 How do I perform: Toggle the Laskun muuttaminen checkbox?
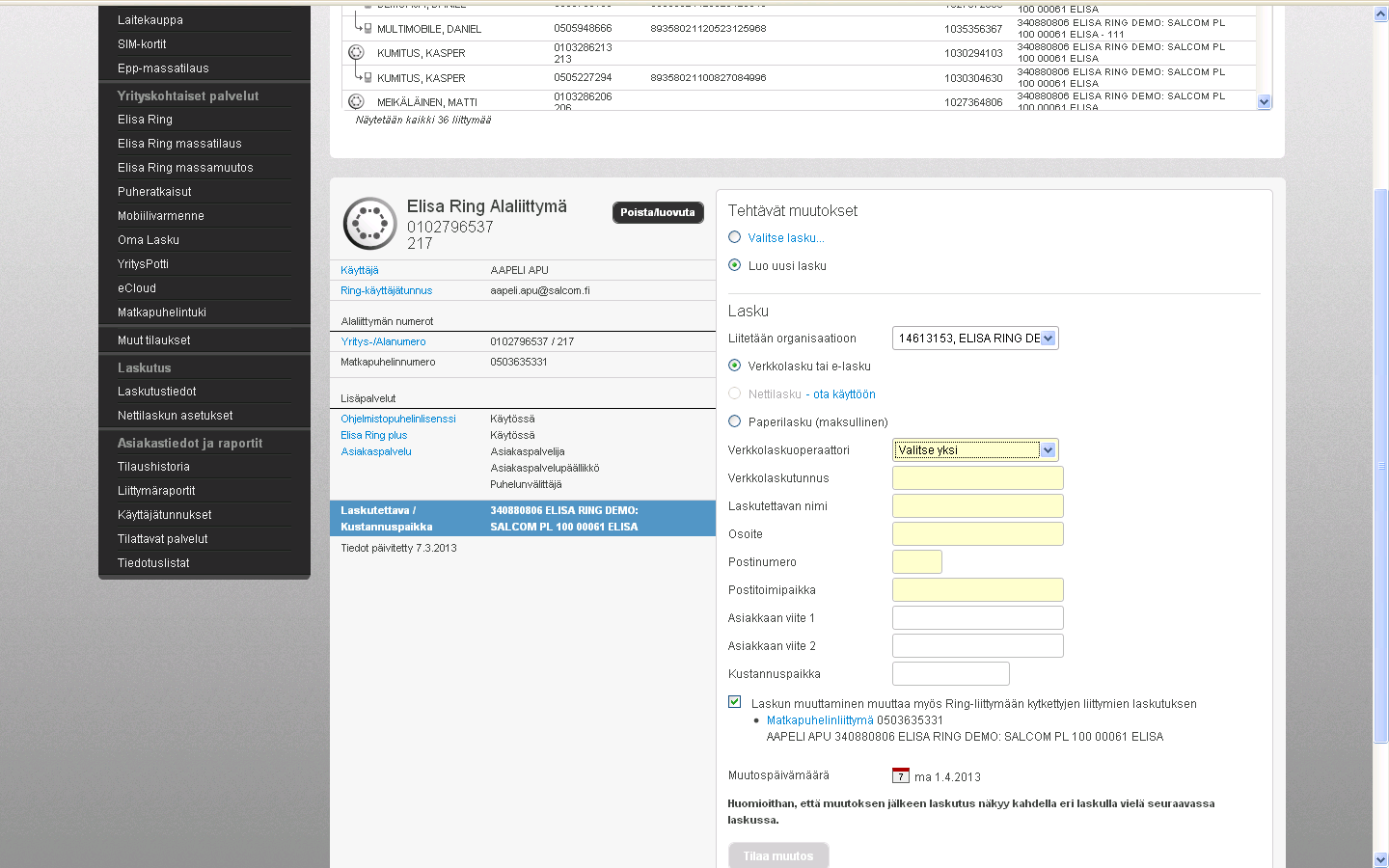pyautogui.click(x=735, y=702)
